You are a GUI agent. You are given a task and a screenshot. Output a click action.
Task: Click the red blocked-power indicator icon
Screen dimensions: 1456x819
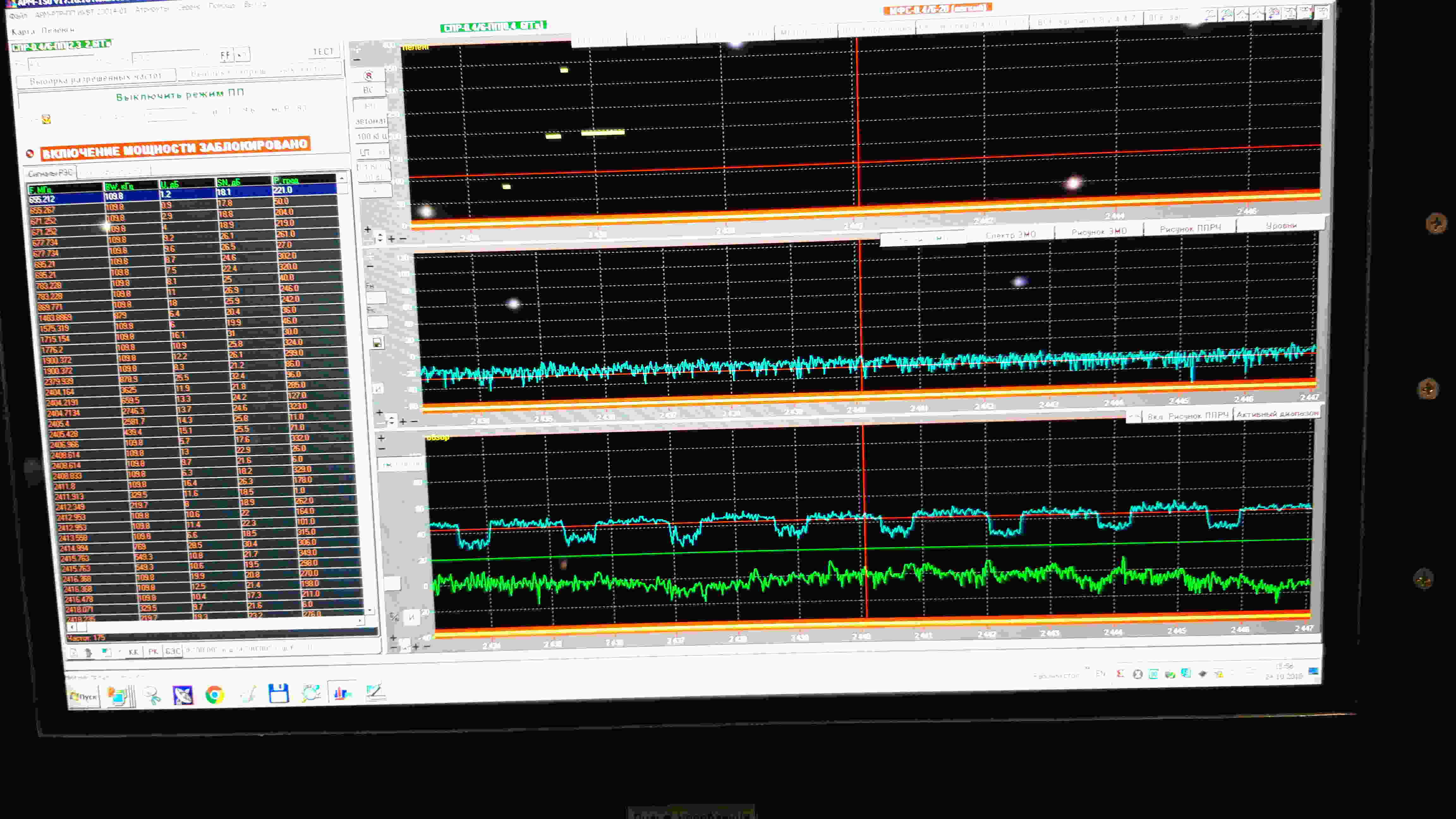(30, 153)
